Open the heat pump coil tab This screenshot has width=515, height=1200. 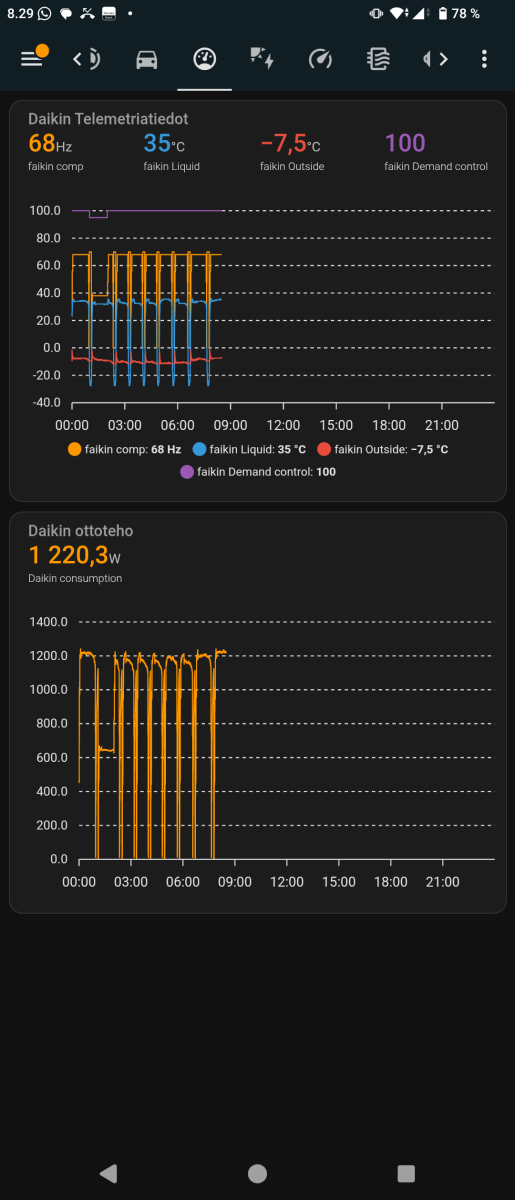tap(378, 59)
